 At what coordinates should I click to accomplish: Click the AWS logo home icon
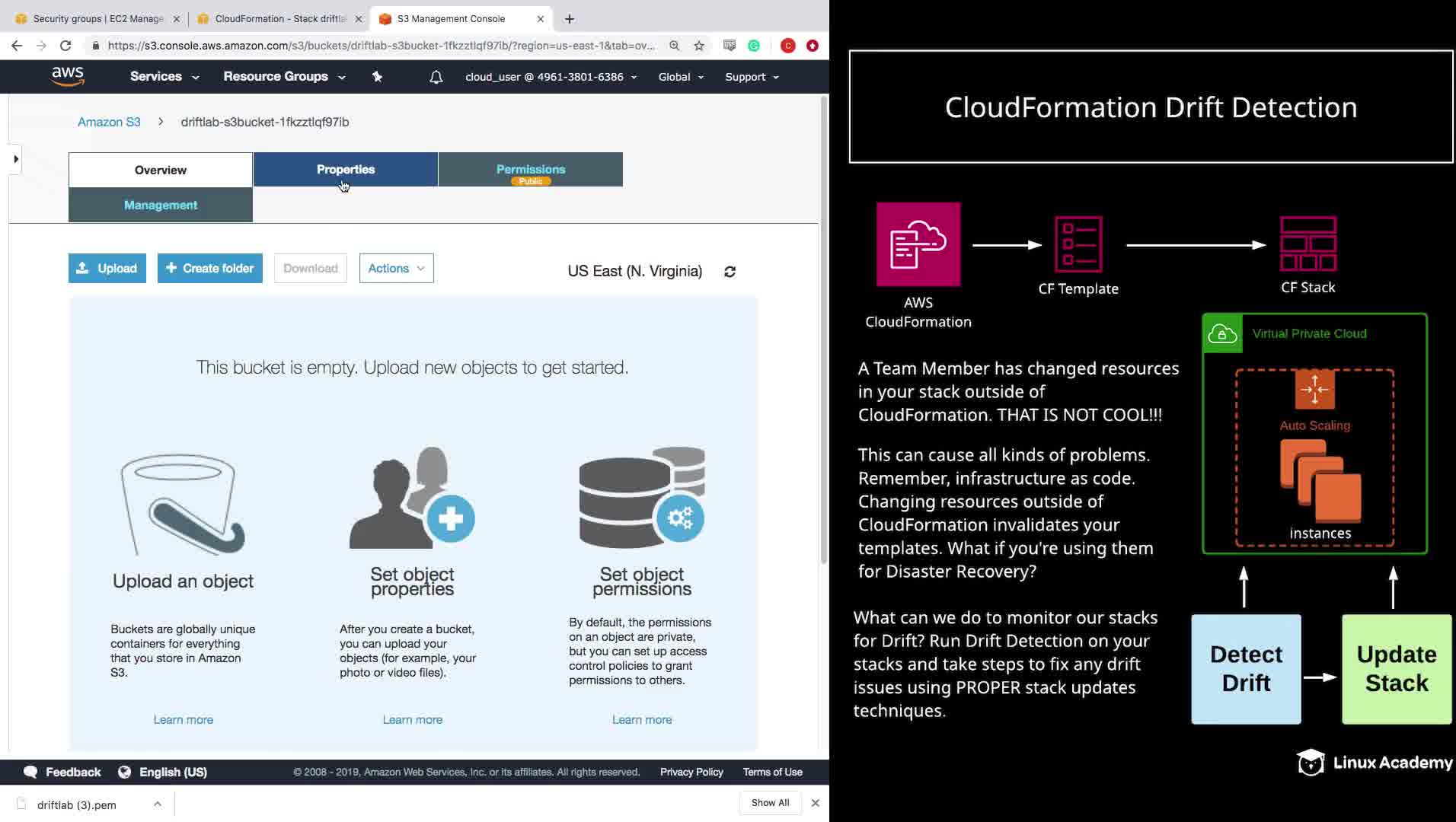pyautogui.click(x=68, y=76)
